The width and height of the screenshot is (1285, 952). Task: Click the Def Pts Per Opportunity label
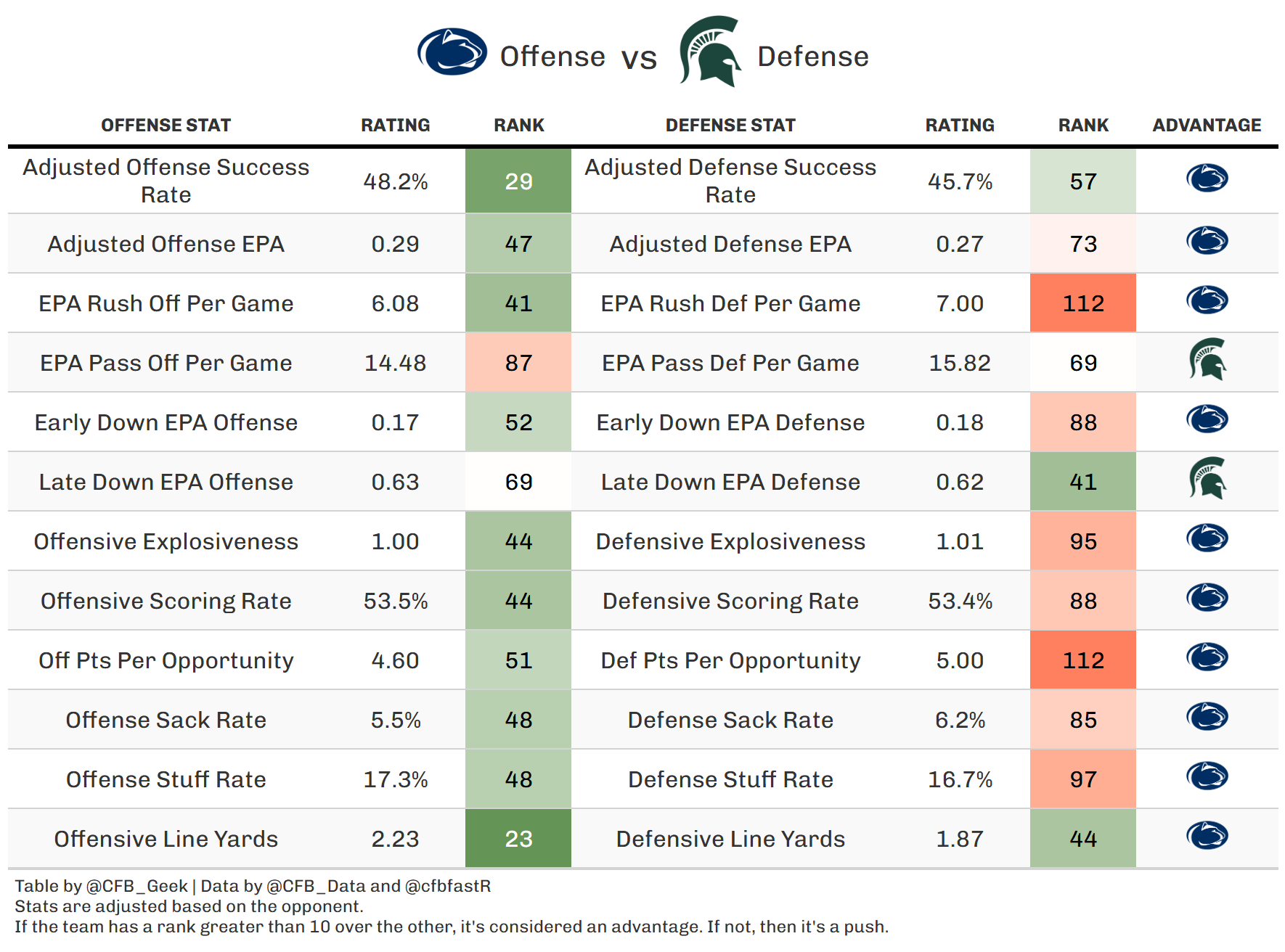730,660
